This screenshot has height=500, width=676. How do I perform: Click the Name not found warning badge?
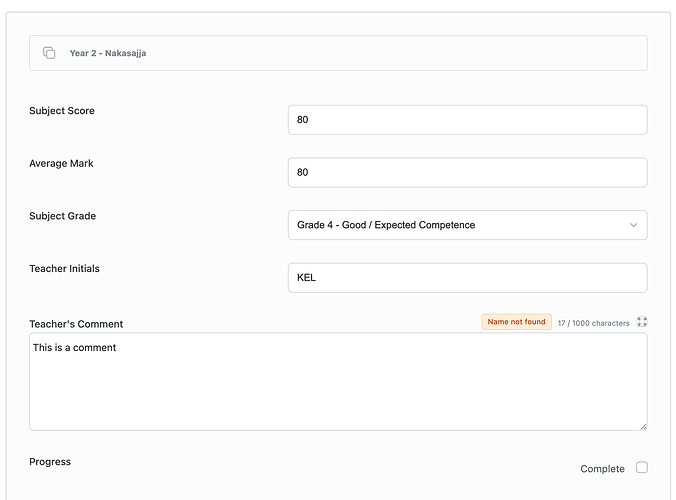tap(516, 322)
